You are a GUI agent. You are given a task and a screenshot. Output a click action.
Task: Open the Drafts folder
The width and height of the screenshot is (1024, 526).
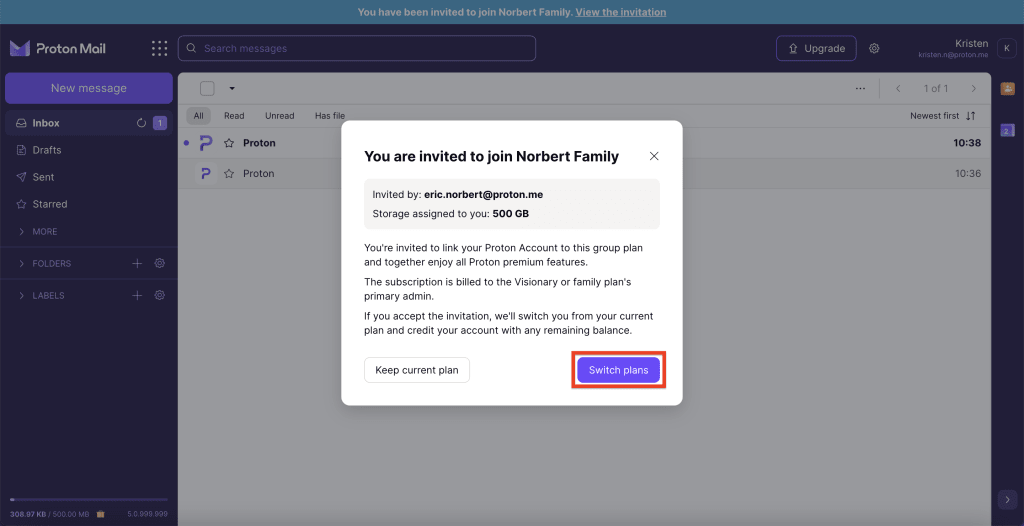[x=89, y=150]
